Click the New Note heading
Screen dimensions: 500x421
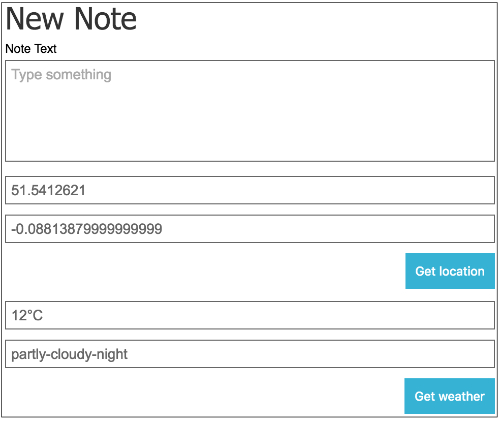pyautogui.click(x=71, y=18)
